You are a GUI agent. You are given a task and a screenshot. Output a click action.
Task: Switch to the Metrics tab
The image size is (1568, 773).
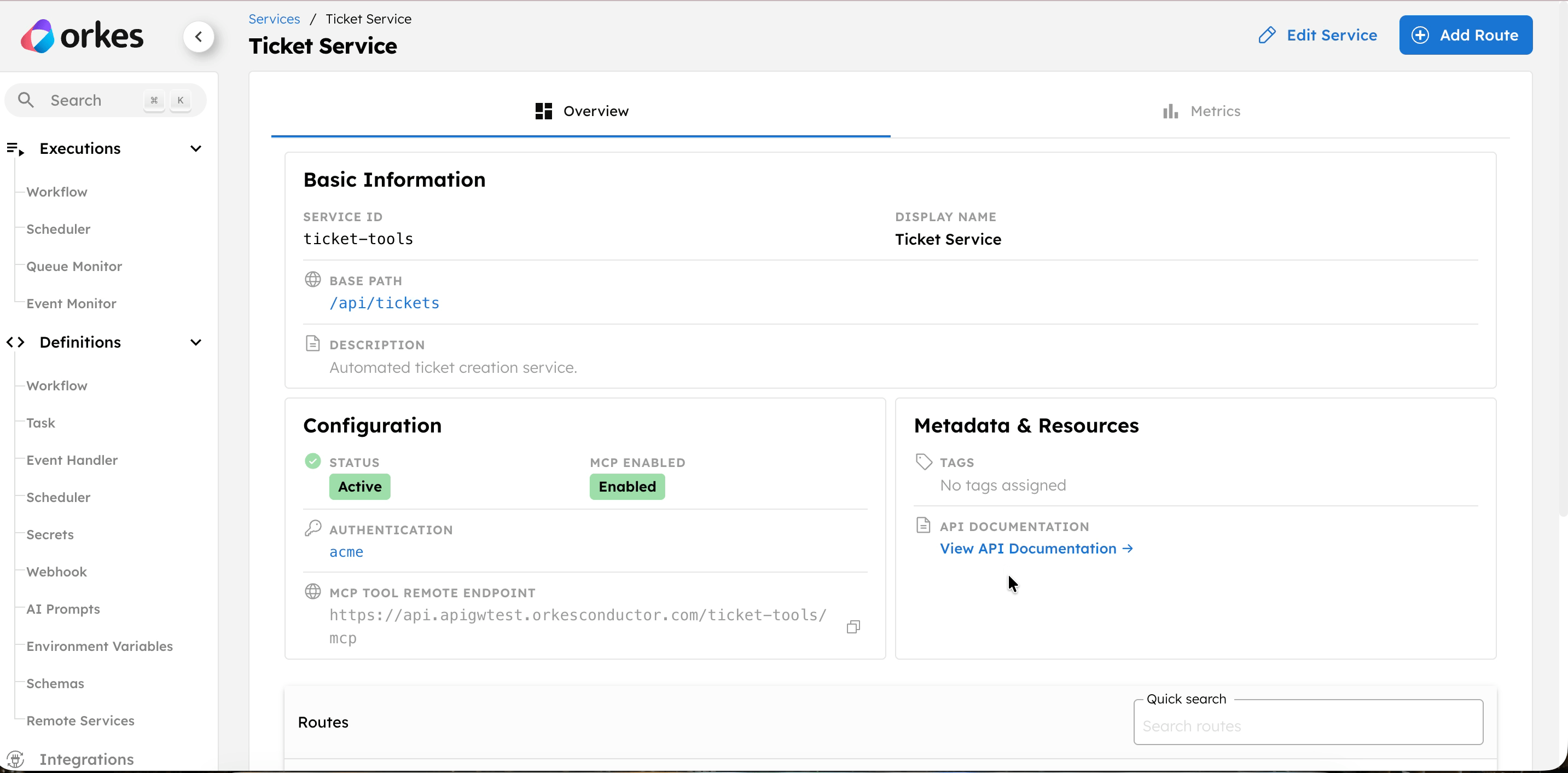[1215, 111]
